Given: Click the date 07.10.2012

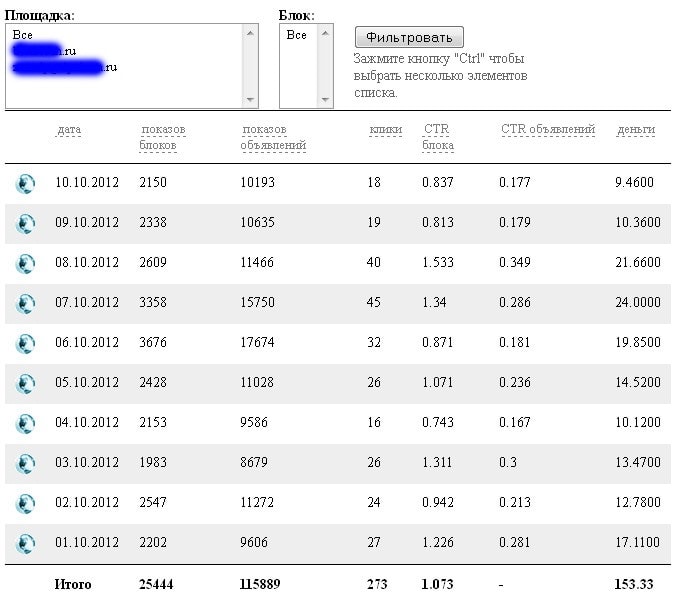Looking at the screenshot, I should tap(87, 303).
